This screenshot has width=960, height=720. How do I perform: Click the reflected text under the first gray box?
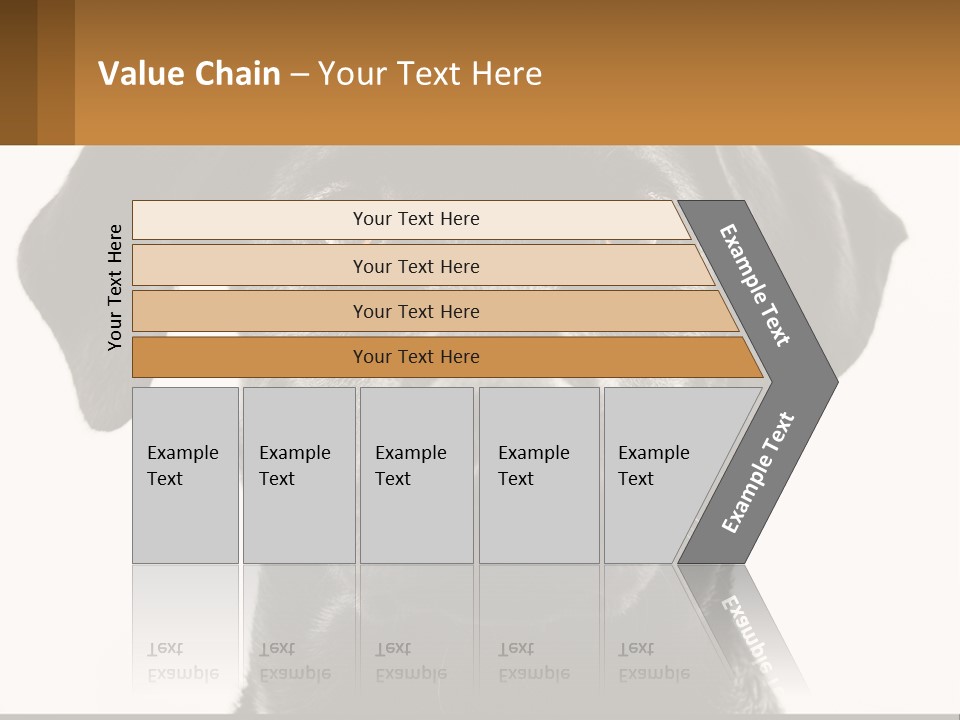pyautogui.click(x=183, y=661)
